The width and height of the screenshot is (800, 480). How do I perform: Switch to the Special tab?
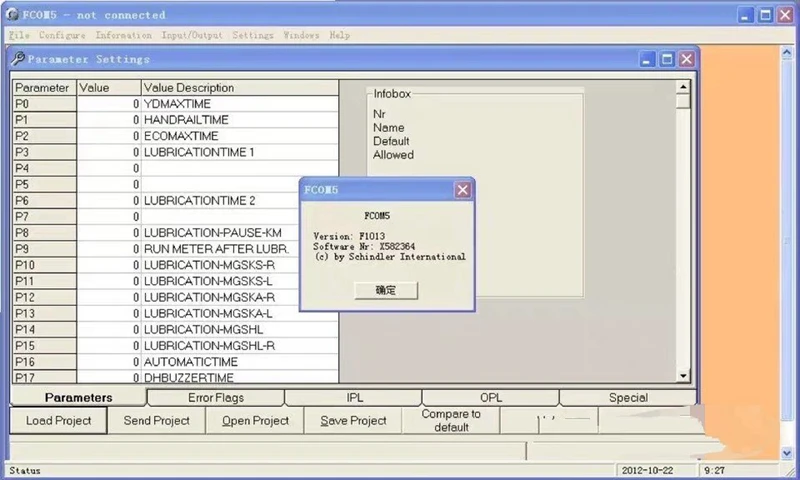(x=628, y=397)
